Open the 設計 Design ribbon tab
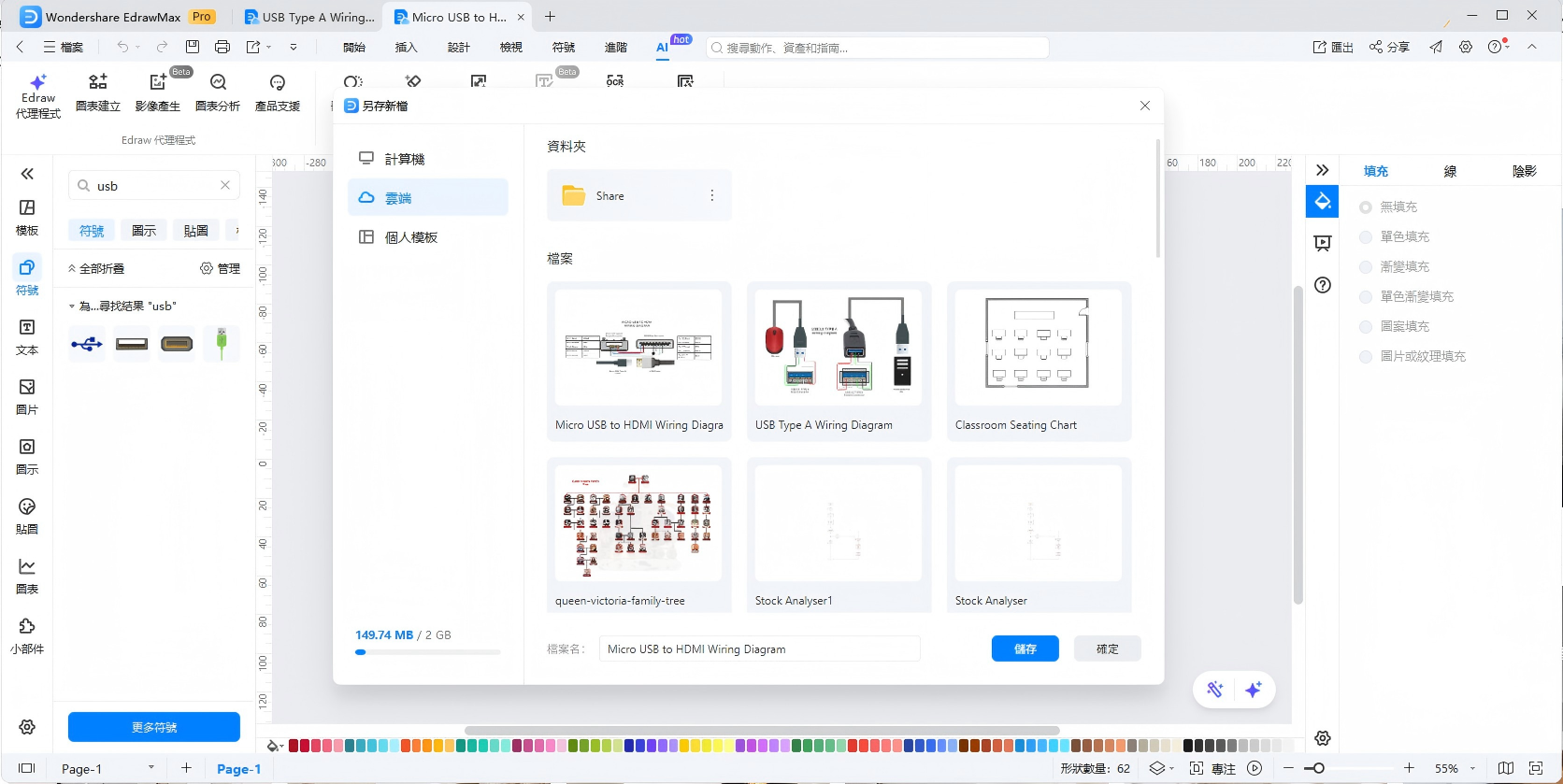The width and height of the screenshot is (1563, 784). click(459, 48)
